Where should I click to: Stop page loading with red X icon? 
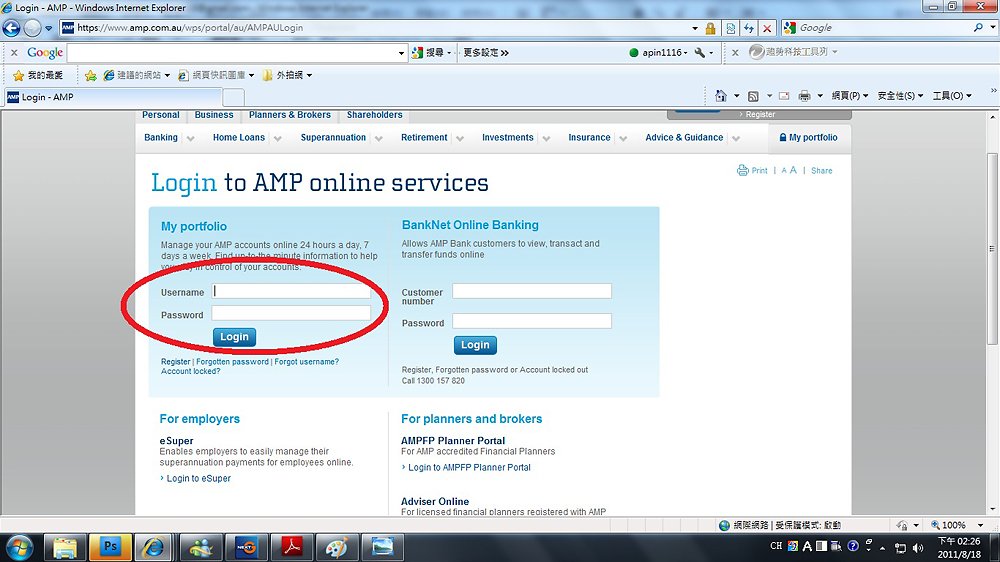767,28
